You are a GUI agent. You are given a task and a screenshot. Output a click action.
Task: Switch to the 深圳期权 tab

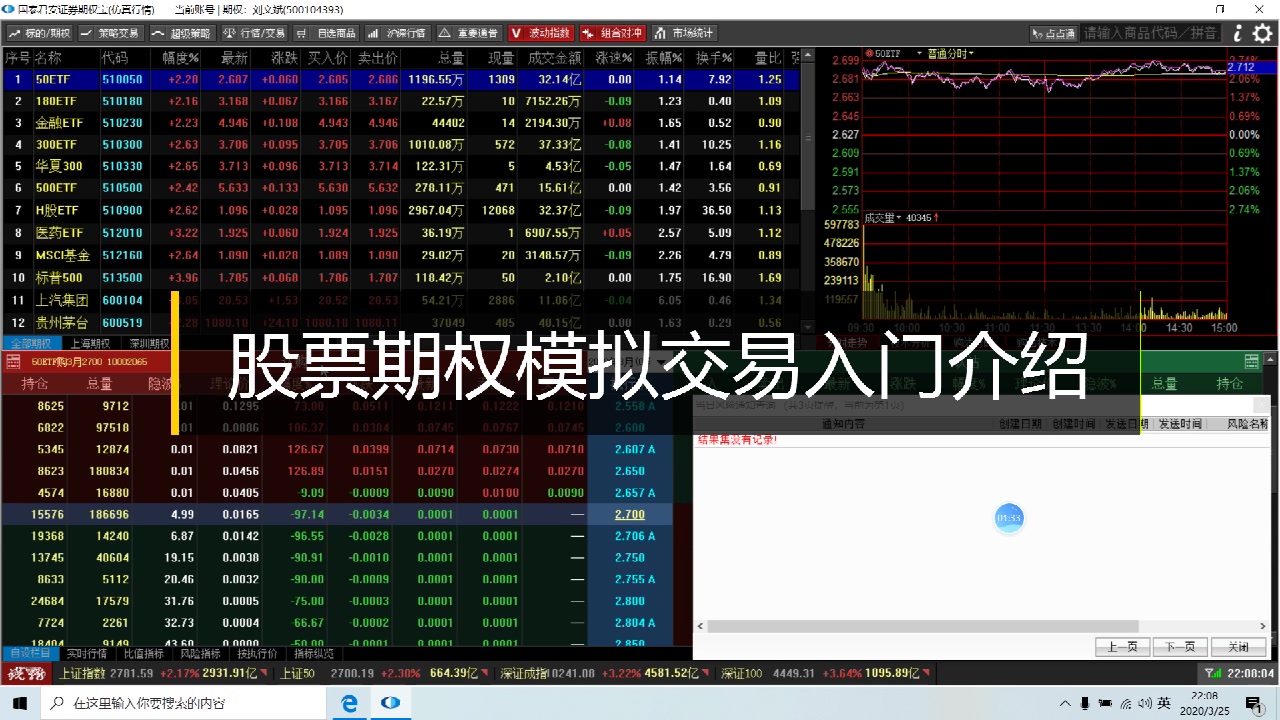[148, 343]
